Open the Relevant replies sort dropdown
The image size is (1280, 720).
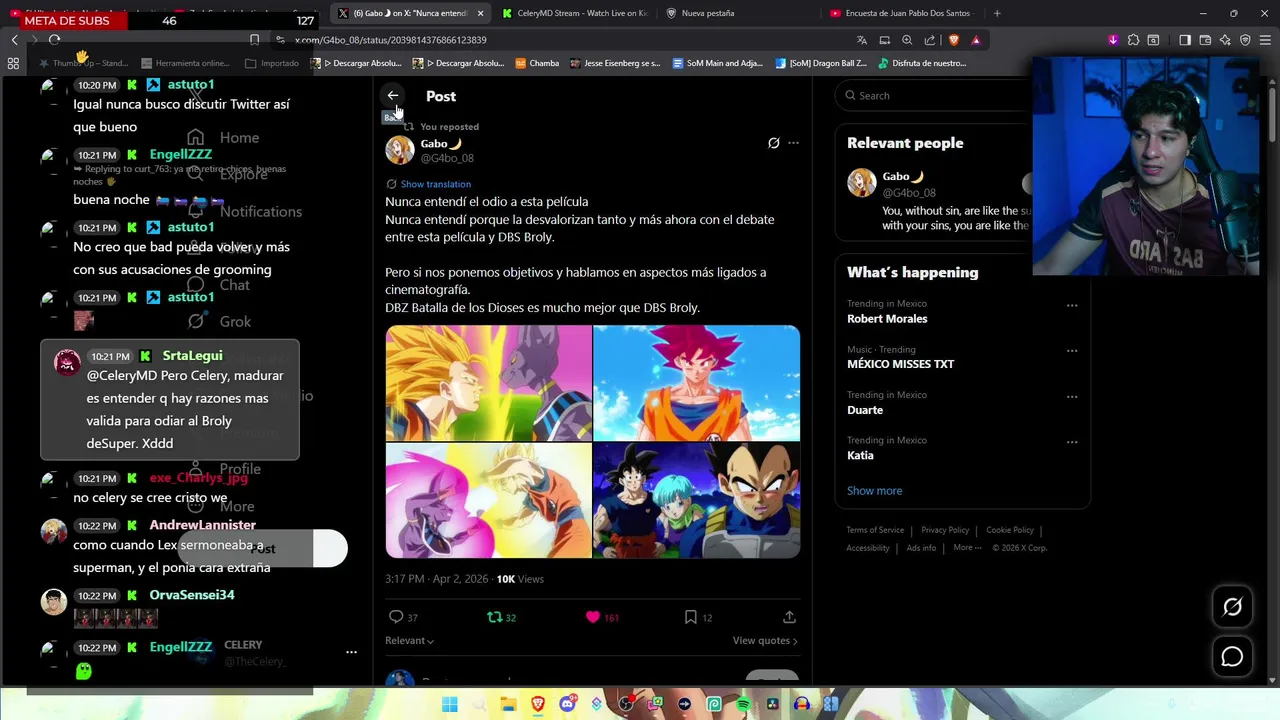coord(409,640)
